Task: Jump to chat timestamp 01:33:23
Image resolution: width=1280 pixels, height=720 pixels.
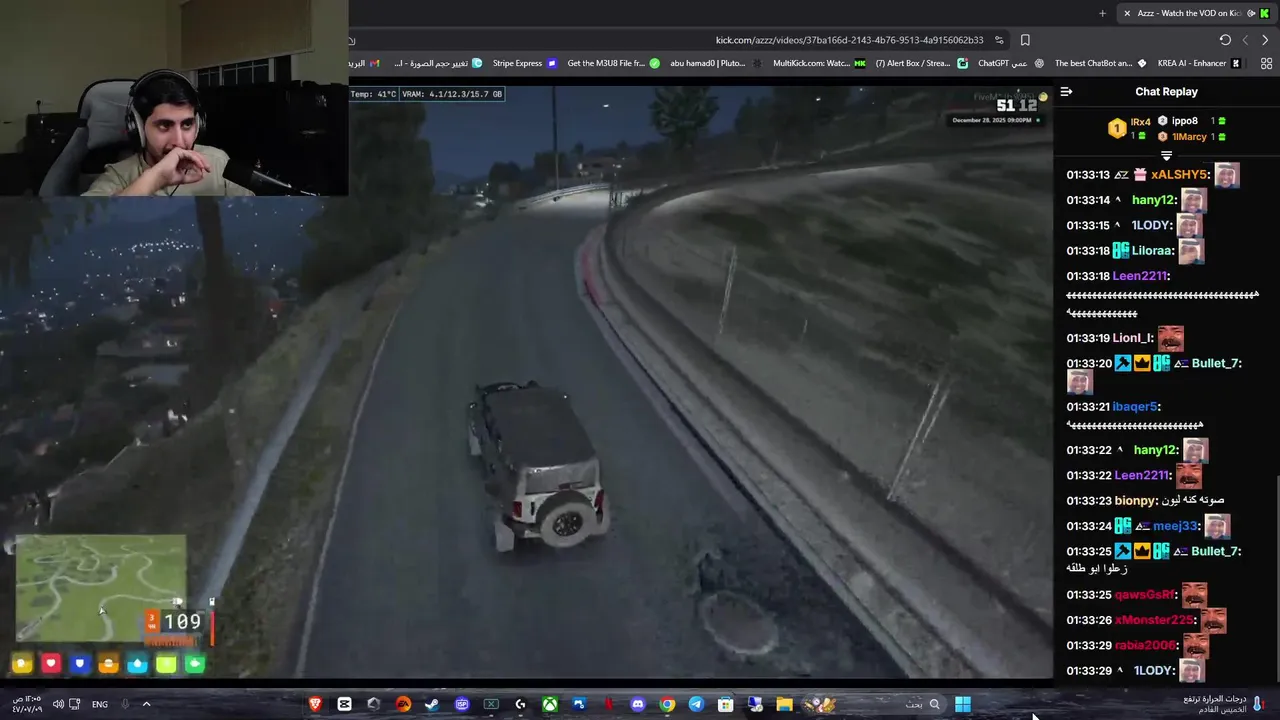Action: [1088, 500]
